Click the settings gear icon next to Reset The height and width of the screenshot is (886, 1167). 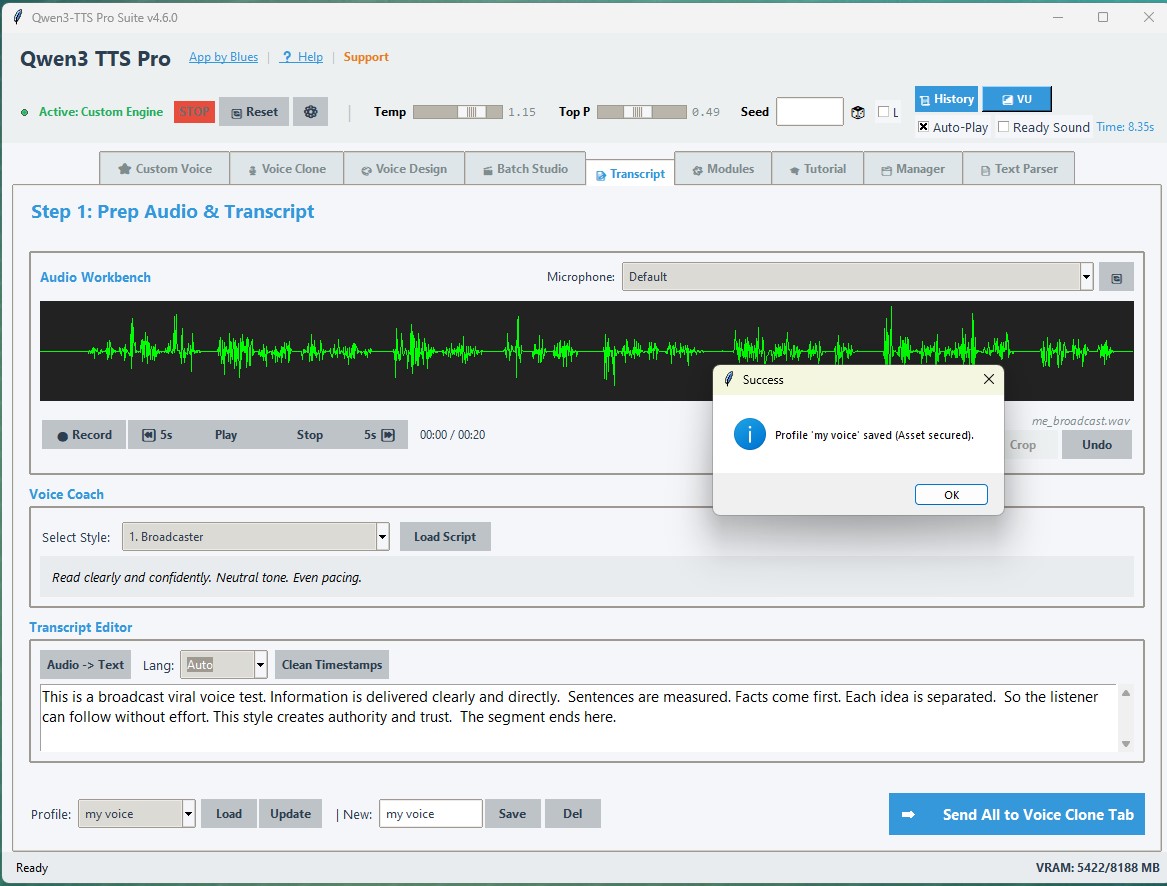click(310, 112)
